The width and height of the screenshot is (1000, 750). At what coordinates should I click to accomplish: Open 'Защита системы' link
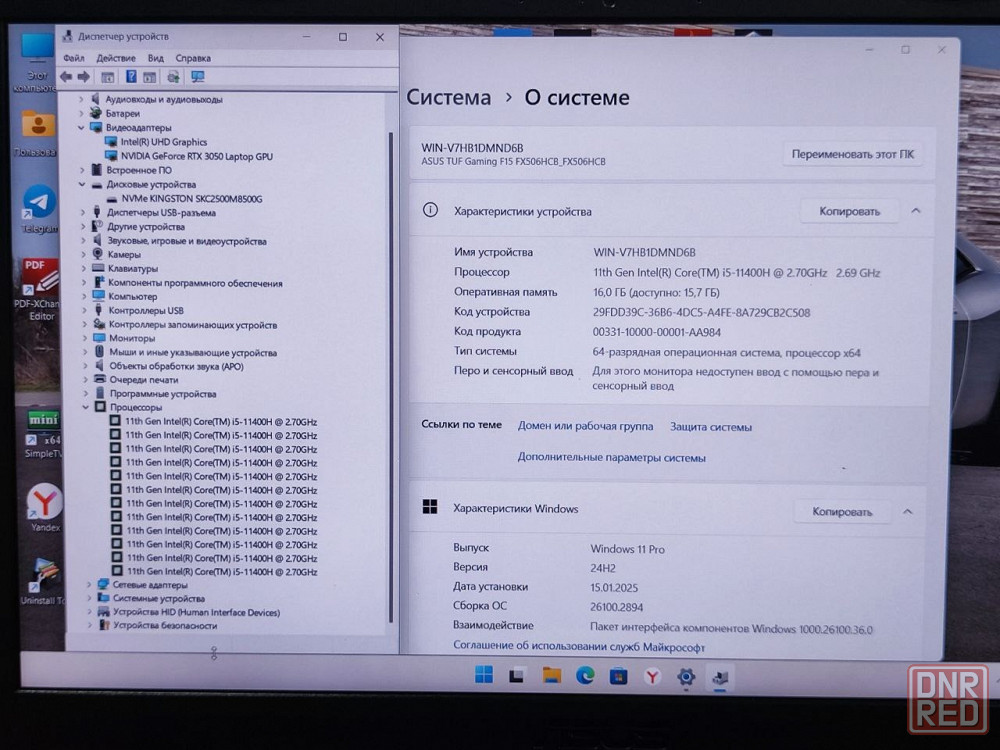coord(710,427)
